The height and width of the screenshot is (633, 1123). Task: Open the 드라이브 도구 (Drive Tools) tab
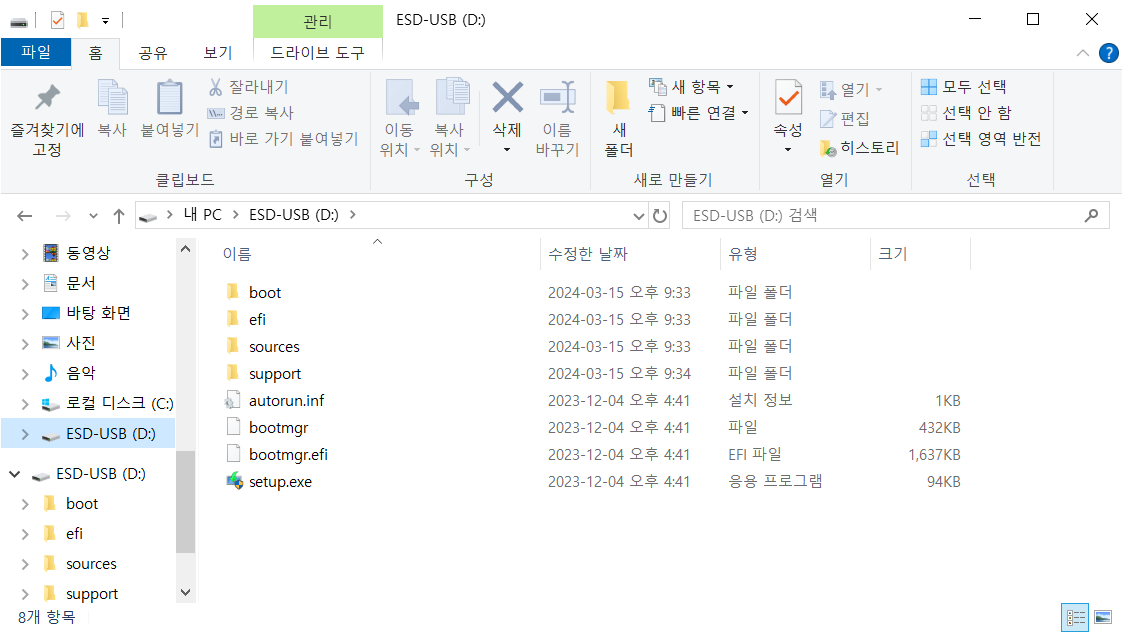pyautogui.click(x=317, y=54)
